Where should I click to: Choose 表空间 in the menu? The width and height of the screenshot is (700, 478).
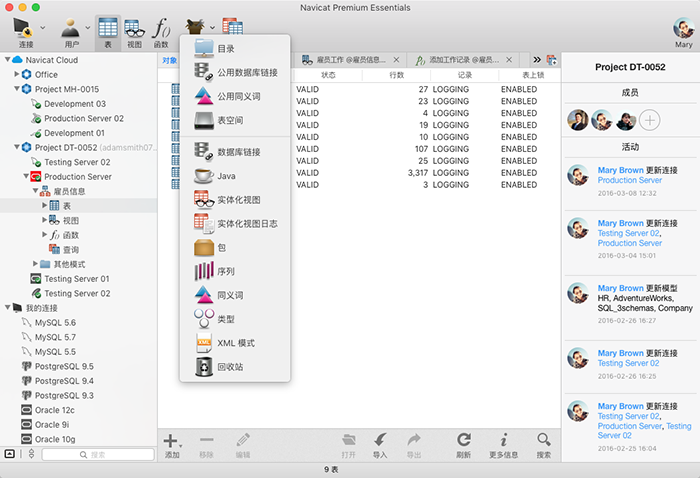[x=235, y=120]
